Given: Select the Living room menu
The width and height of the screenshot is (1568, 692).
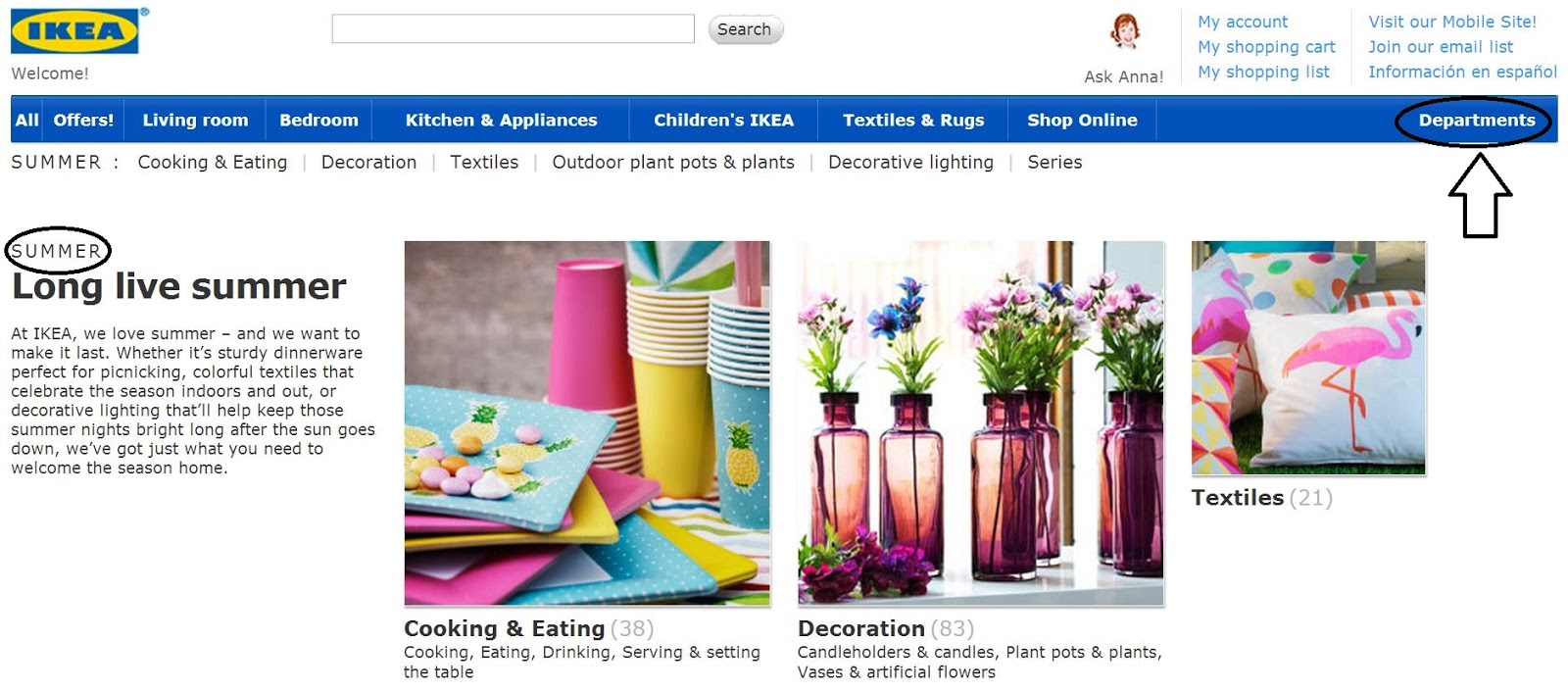Looking at the screenshot, I should [x=195, y=121].
